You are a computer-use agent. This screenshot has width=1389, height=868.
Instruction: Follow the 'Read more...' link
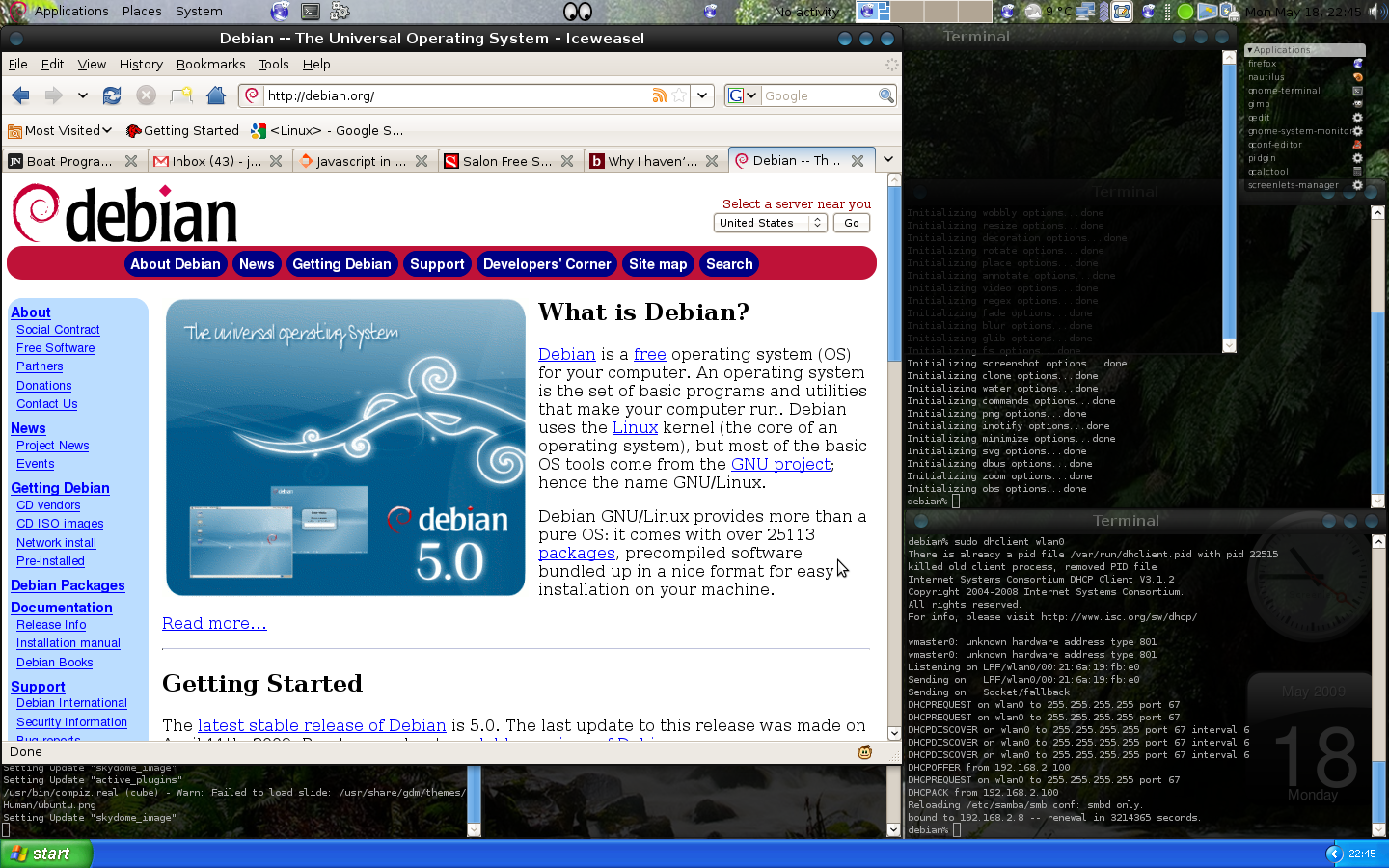click(x=214, y=624)
